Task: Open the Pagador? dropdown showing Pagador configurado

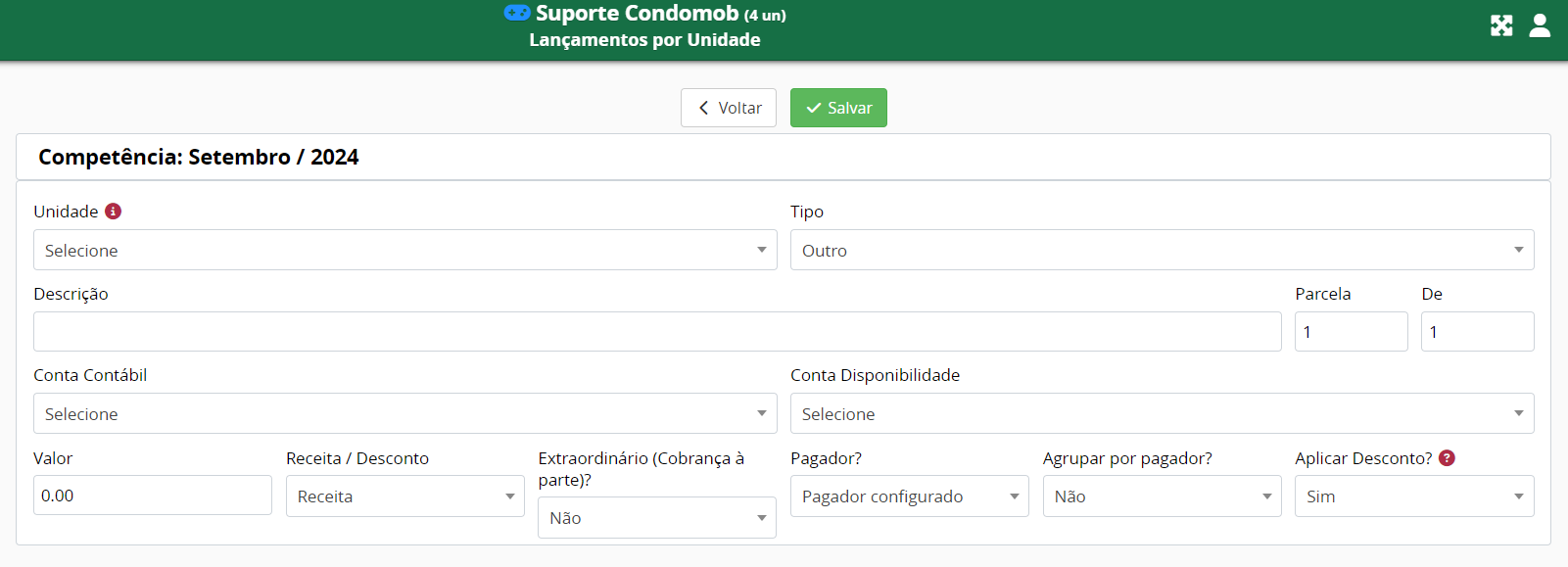Action: (909, 496)
